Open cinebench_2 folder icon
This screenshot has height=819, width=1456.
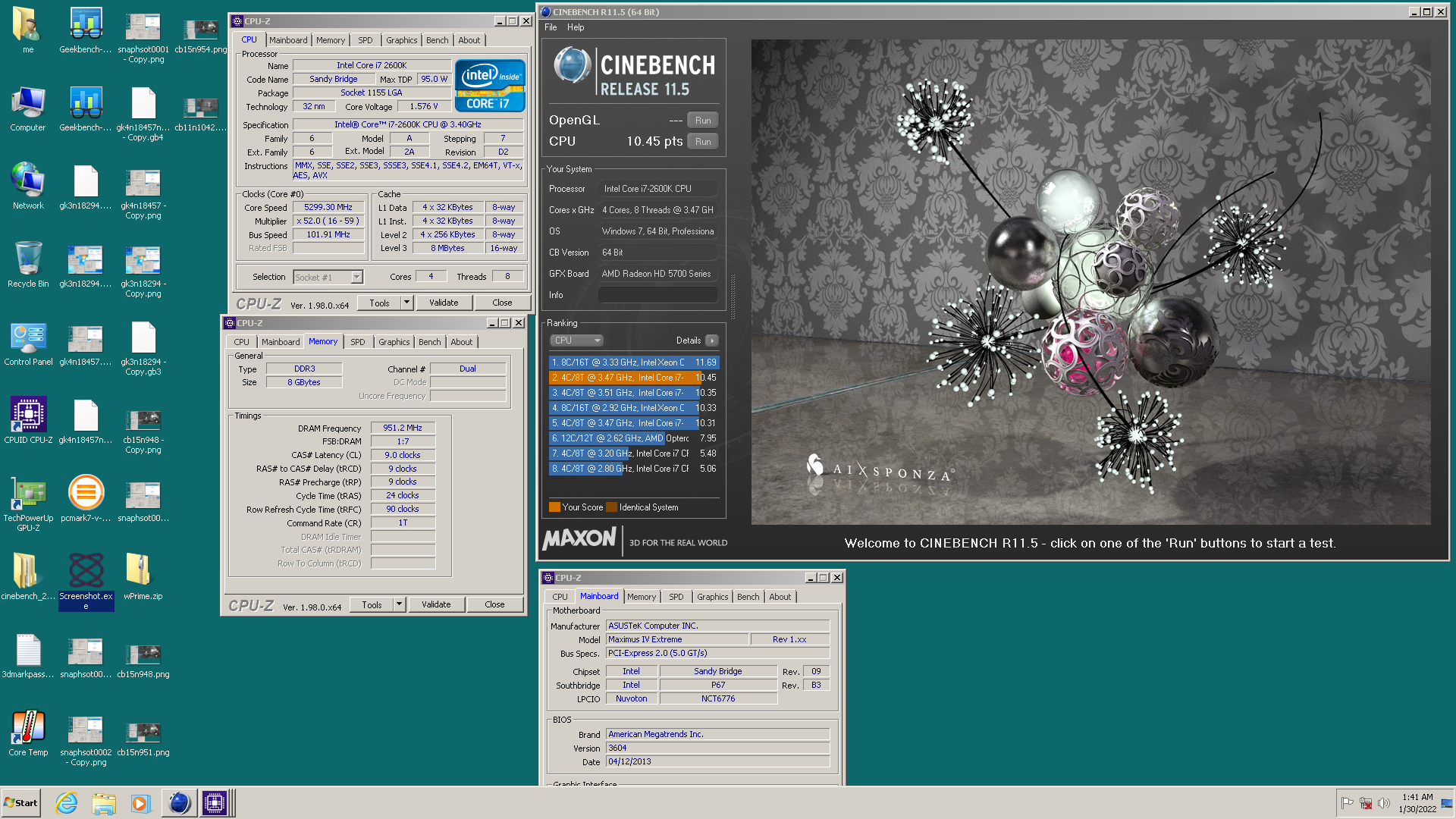click(x=28, y=577)
